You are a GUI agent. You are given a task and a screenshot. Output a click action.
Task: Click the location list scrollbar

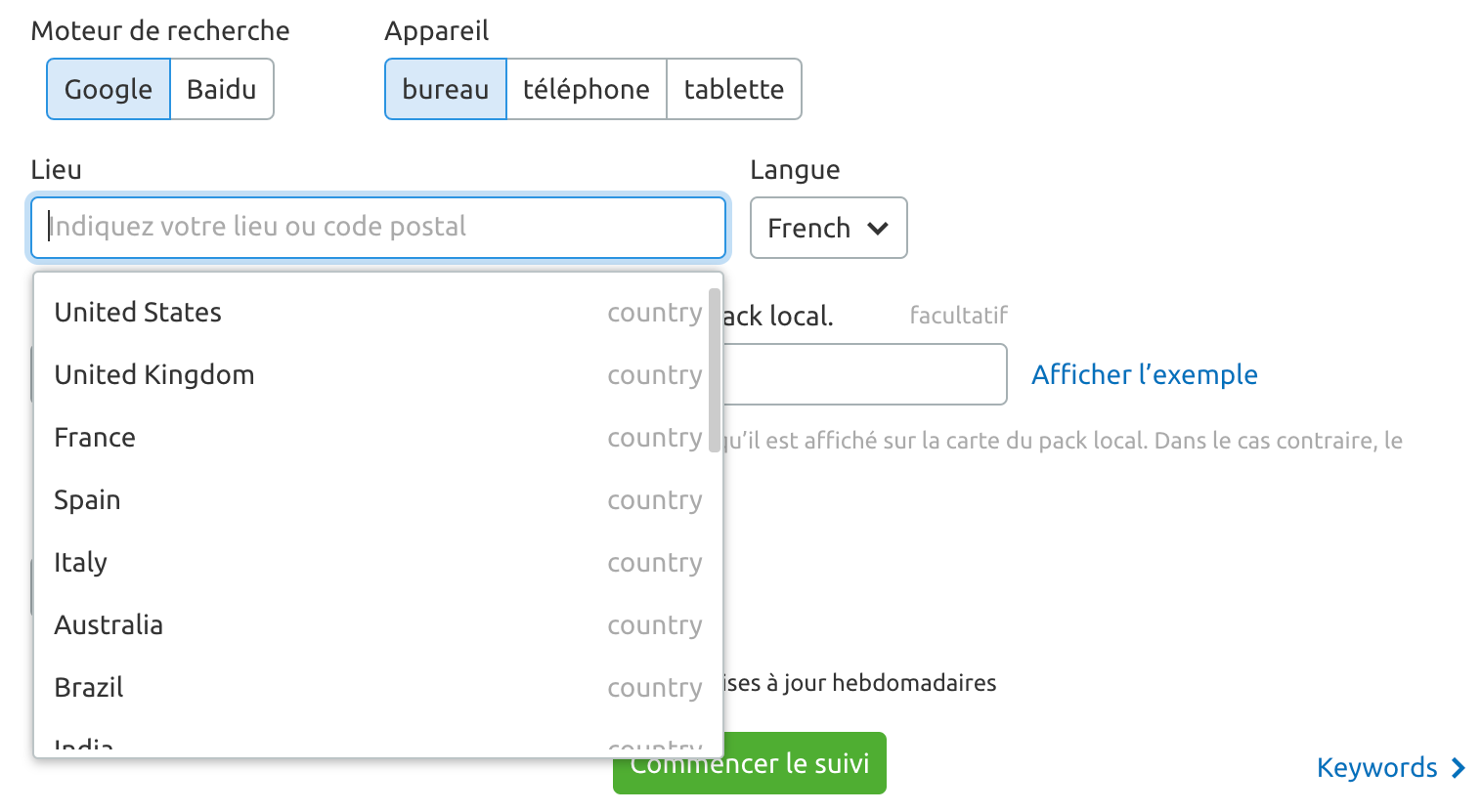tap(715, 369)
